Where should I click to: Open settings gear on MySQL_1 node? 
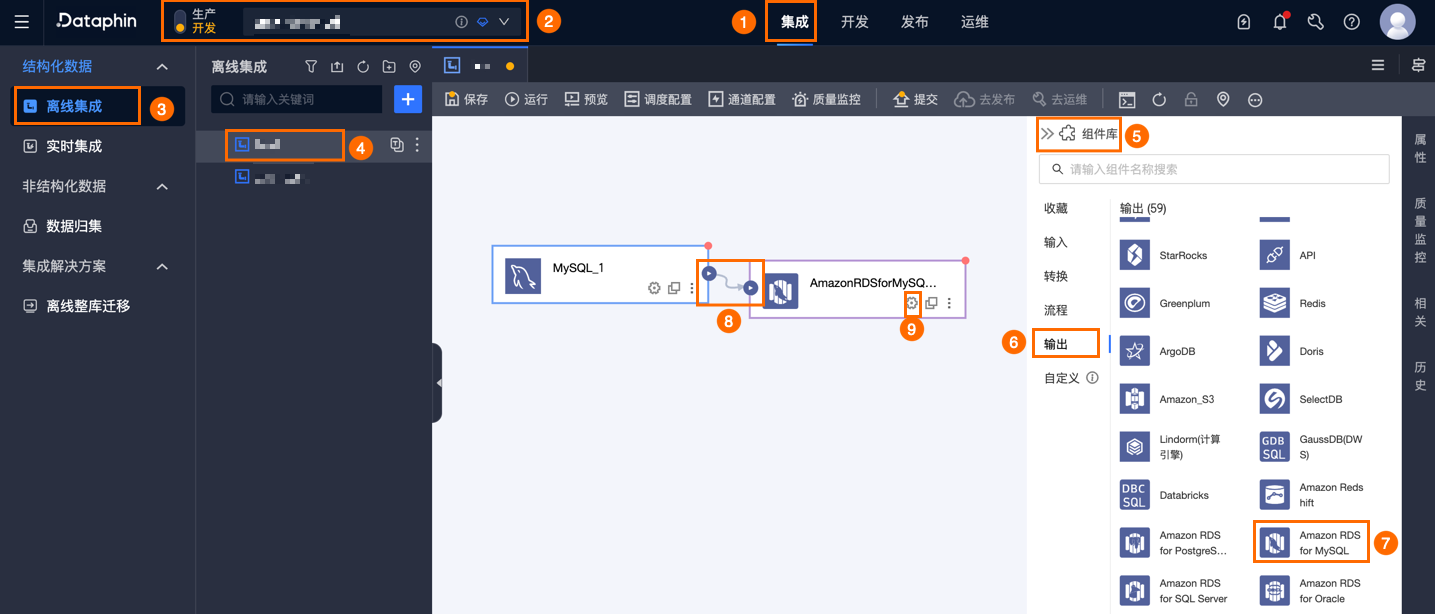tap(654, 288)
